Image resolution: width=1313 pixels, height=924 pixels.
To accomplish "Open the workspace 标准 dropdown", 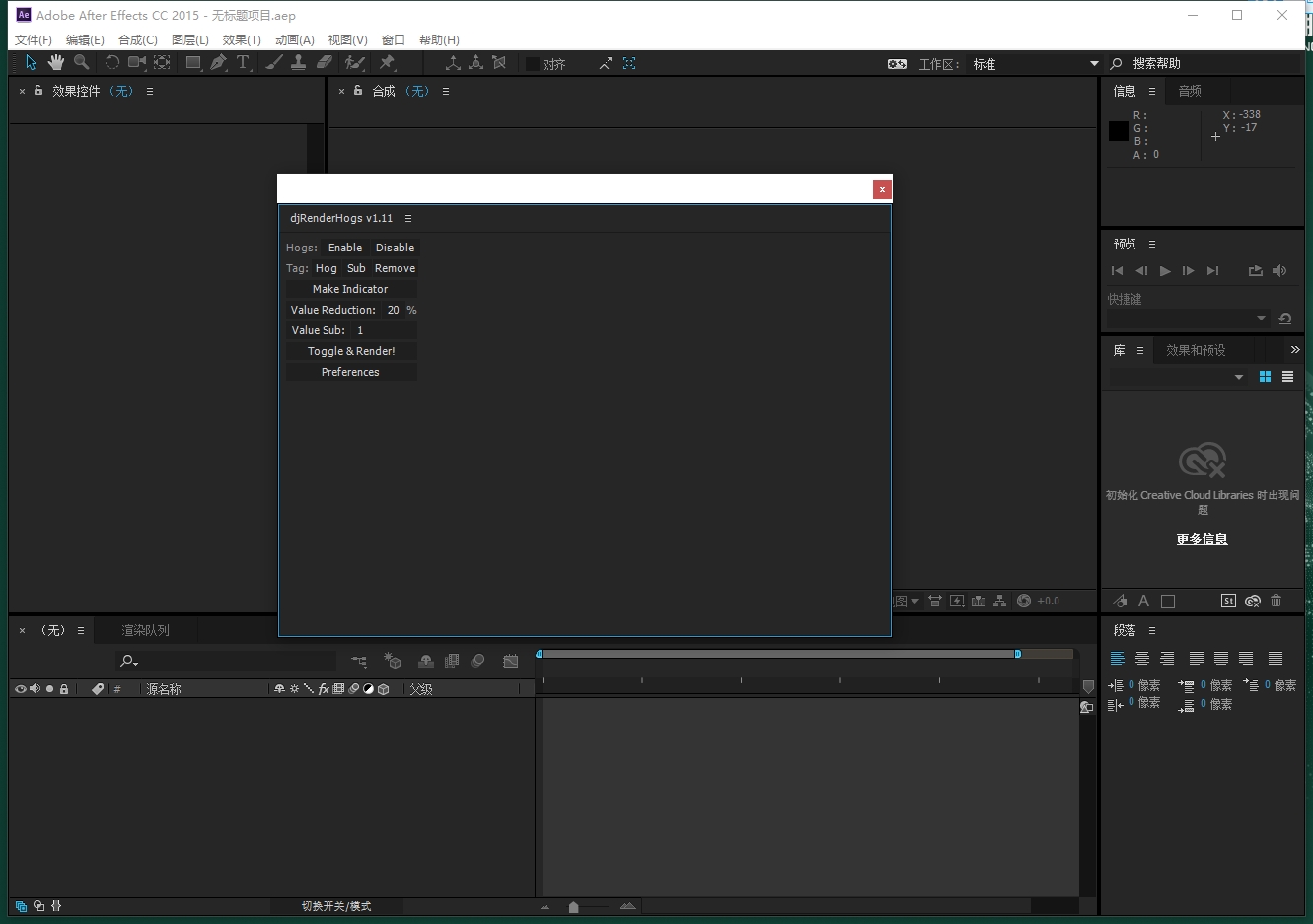I will [x=1094, y=64].
